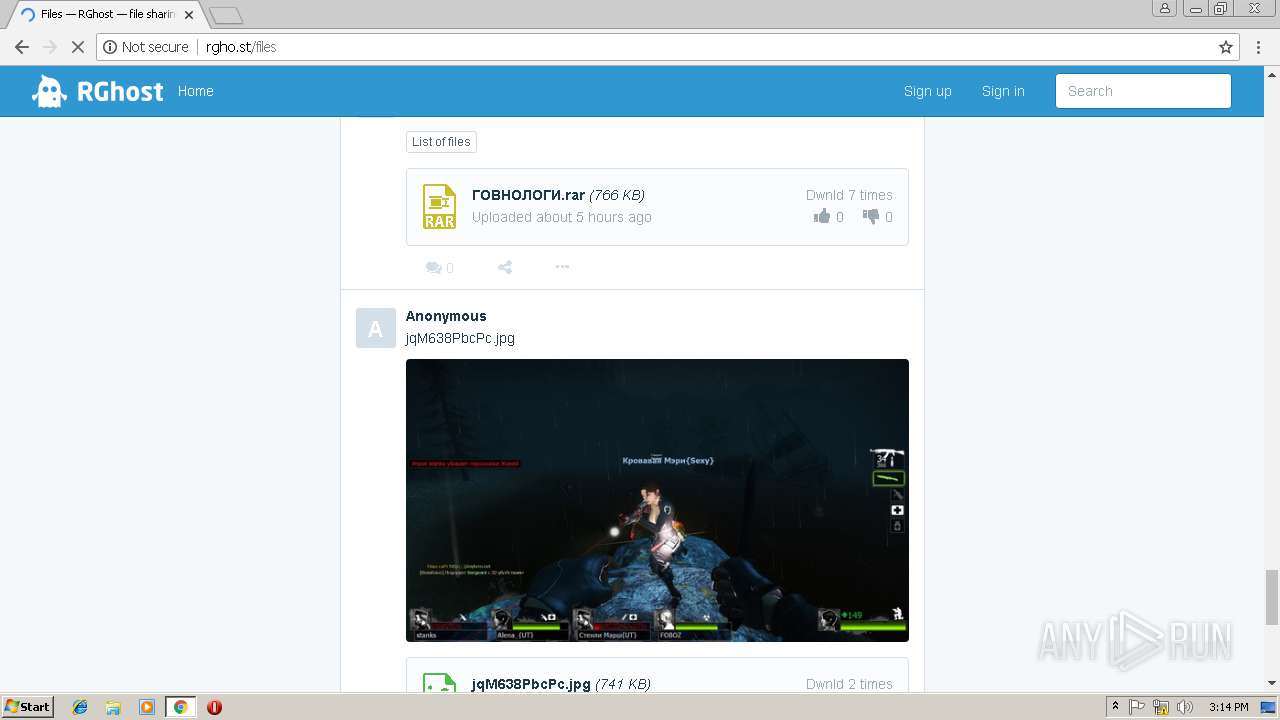Click the RAR file icon
Screen dimensions: 1280x720
click(x=439, y=207)
